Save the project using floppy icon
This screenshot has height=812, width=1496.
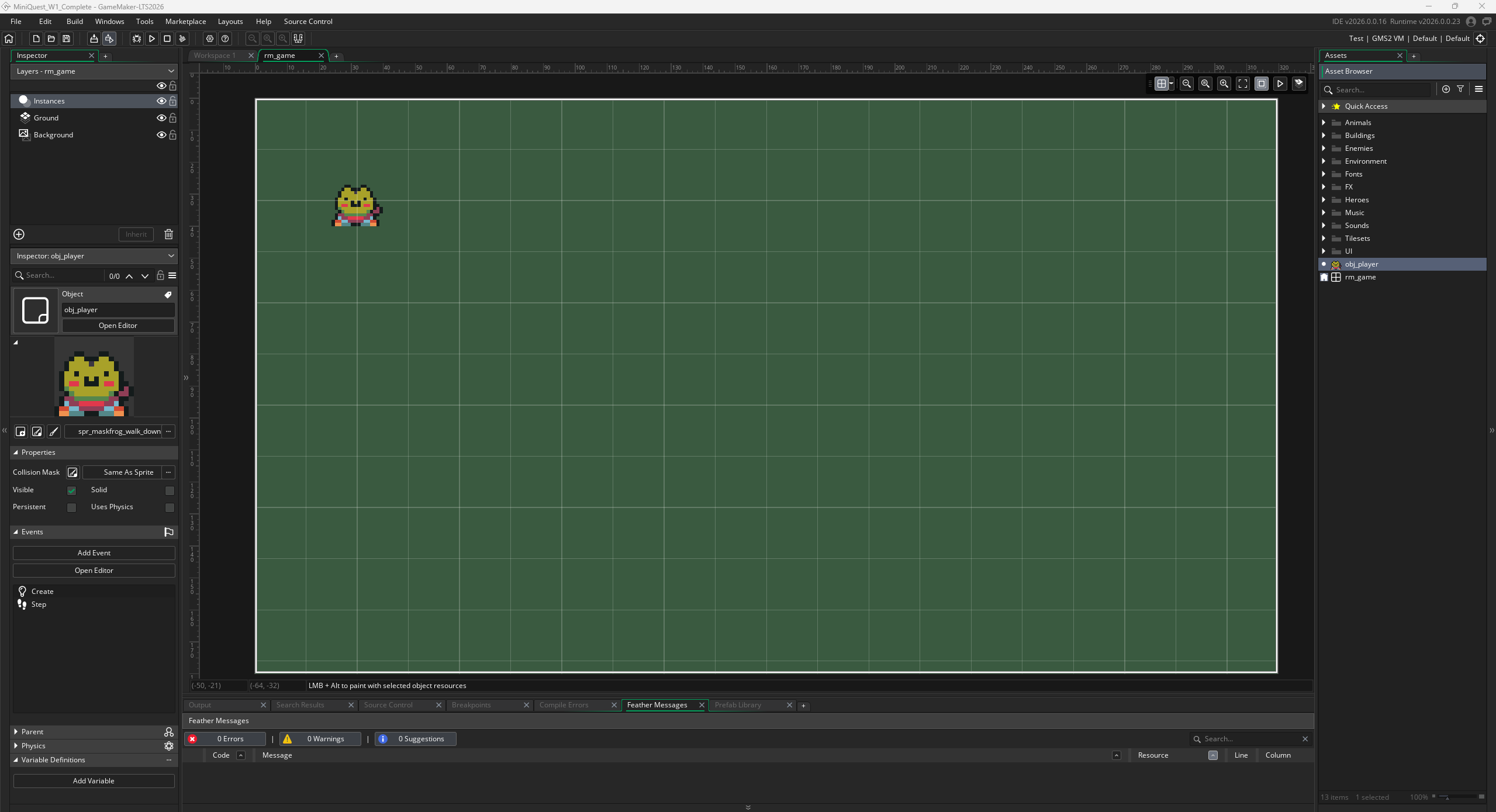pos(67,39)
